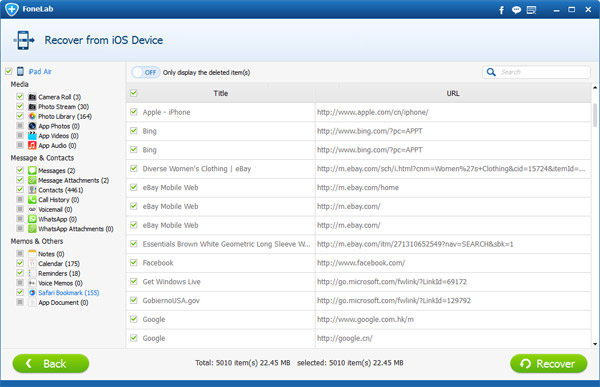Click the App Videos icon
This screenshot has width=600, height=387.
pyautogui.click(x=32, y=136)
